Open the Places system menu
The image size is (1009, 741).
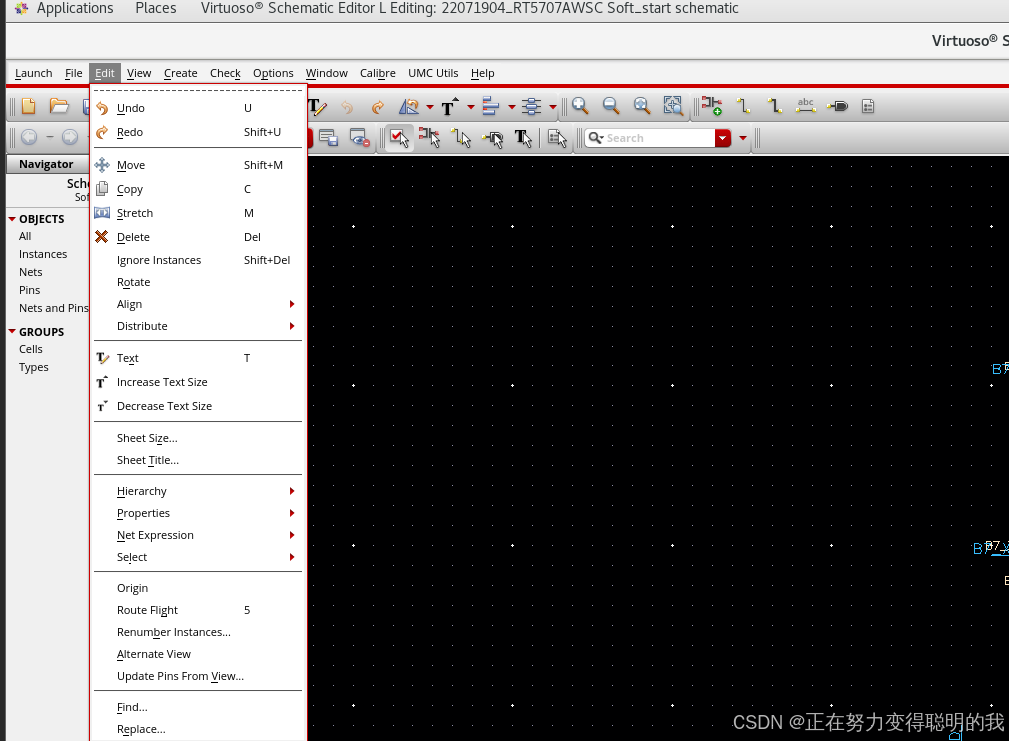[x=156, y=8]
